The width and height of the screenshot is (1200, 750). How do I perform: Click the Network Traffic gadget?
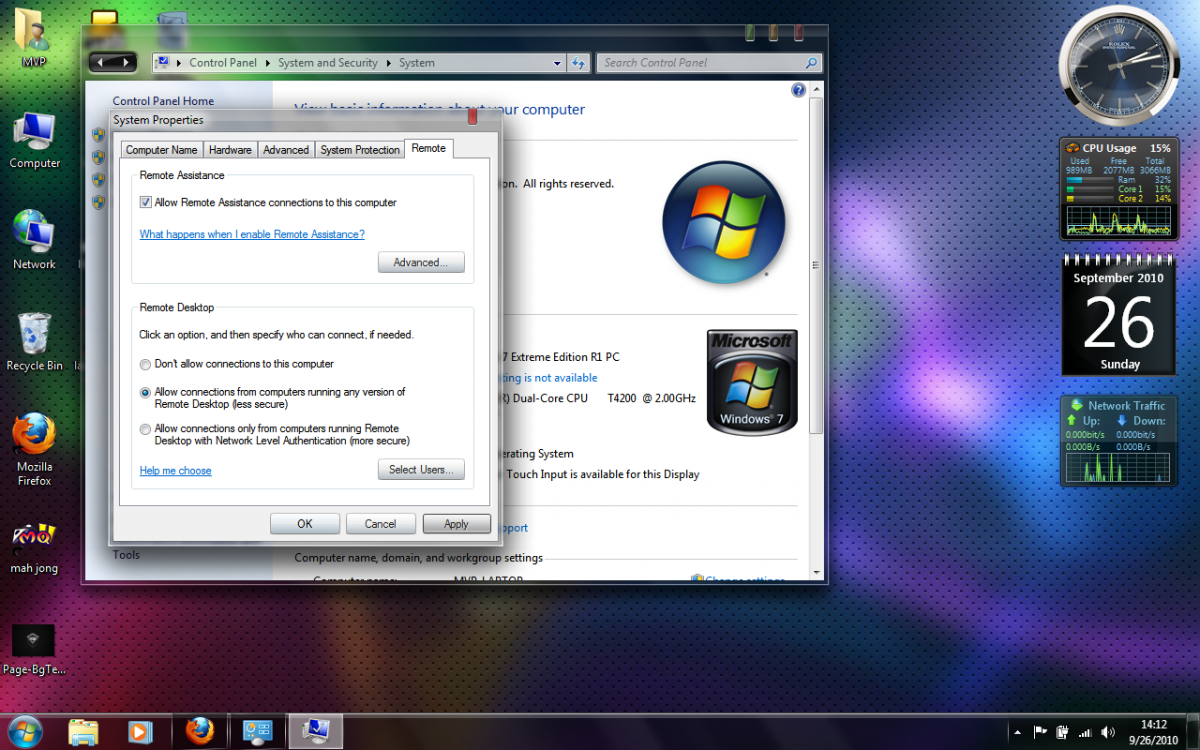tap(1119, 441)
